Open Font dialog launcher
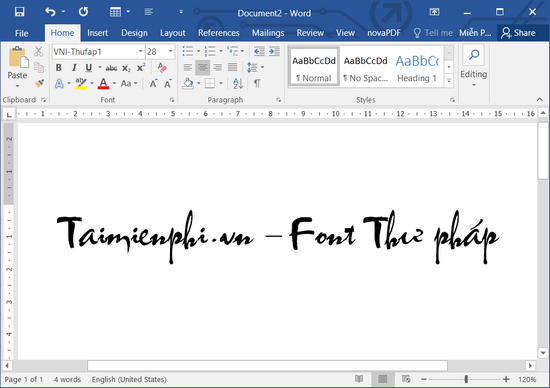This screenshot has width=550, height=388. click(172, 100)
